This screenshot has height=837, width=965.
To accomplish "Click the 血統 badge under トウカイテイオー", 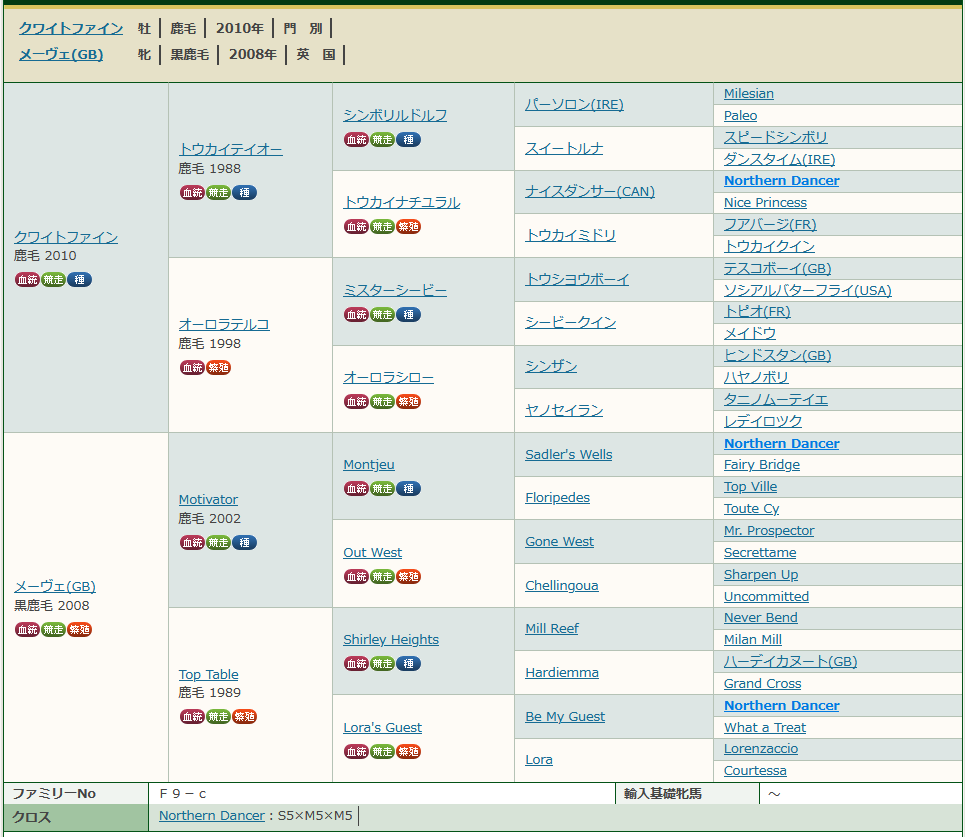I will 192,193.
